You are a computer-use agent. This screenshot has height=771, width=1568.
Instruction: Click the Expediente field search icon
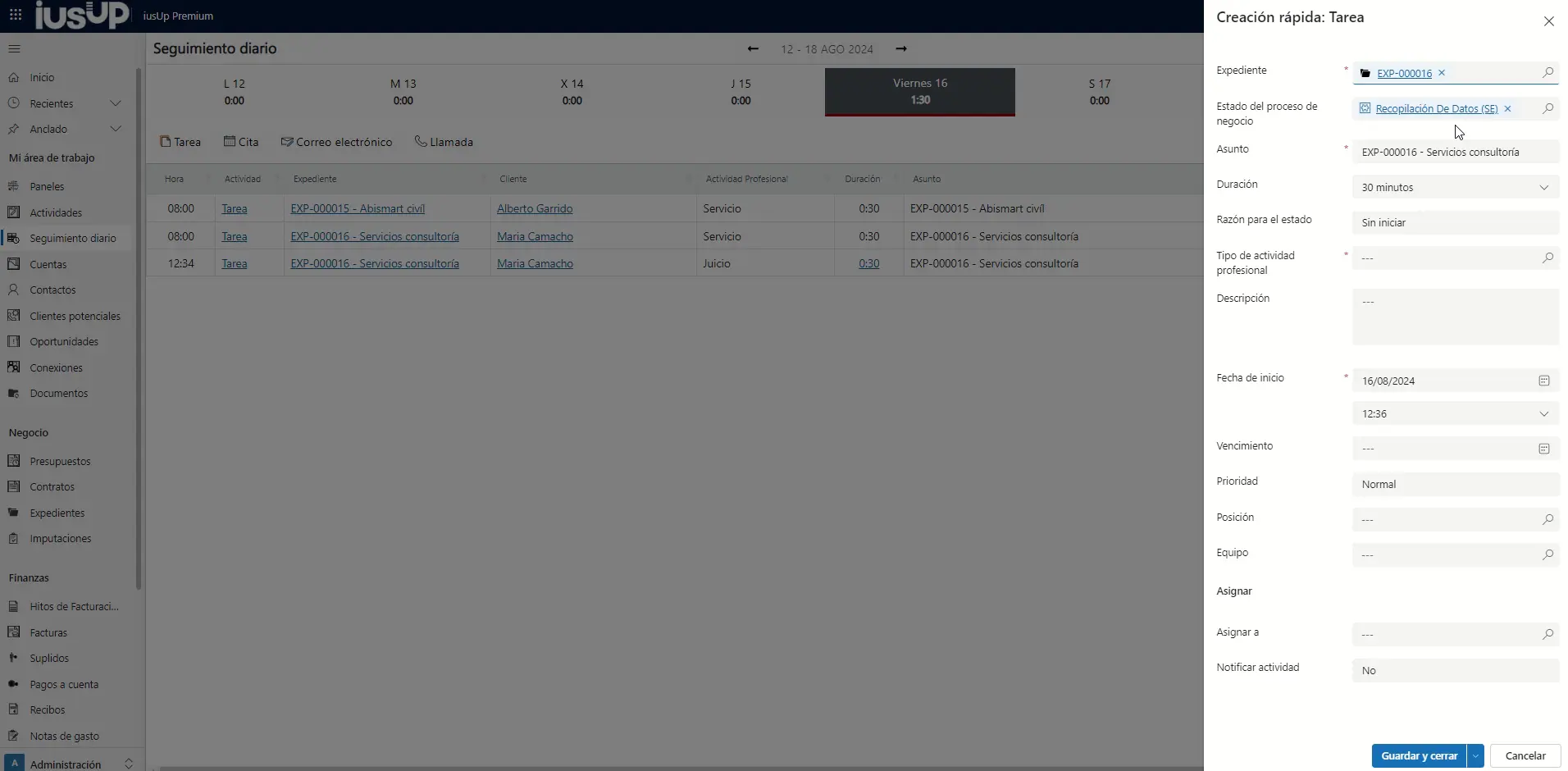click(1547, 73)
